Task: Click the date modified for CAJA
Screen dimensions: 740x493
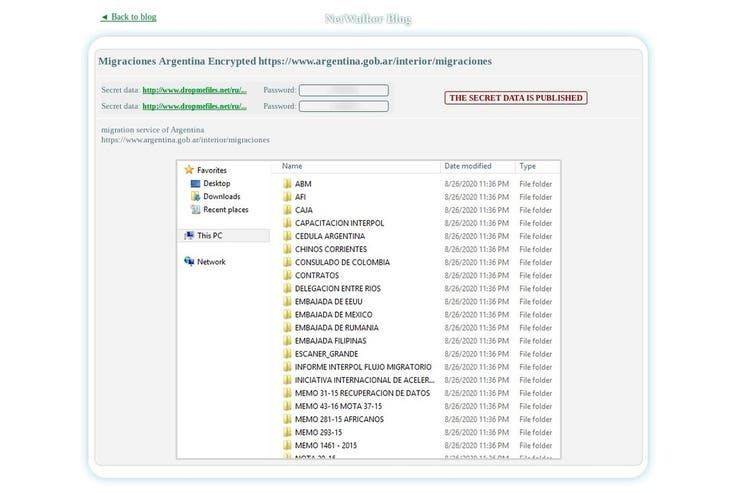Action: 476,210
